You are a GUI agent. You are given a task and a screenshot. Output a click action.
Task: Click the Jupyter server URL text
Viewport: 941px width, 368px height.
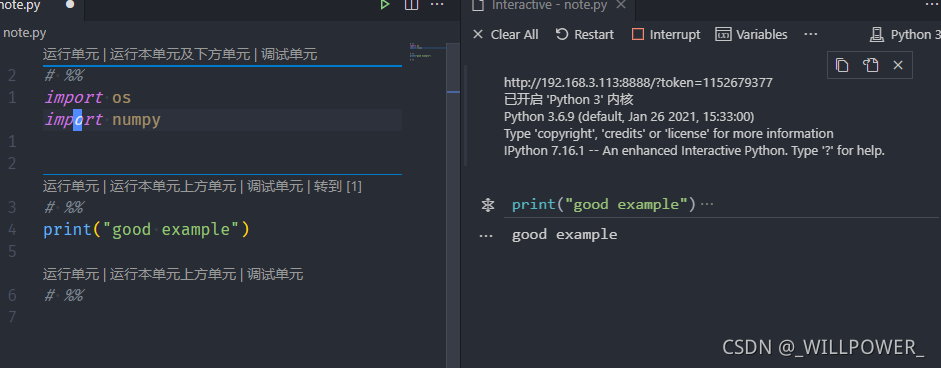(x=638, y=83)
